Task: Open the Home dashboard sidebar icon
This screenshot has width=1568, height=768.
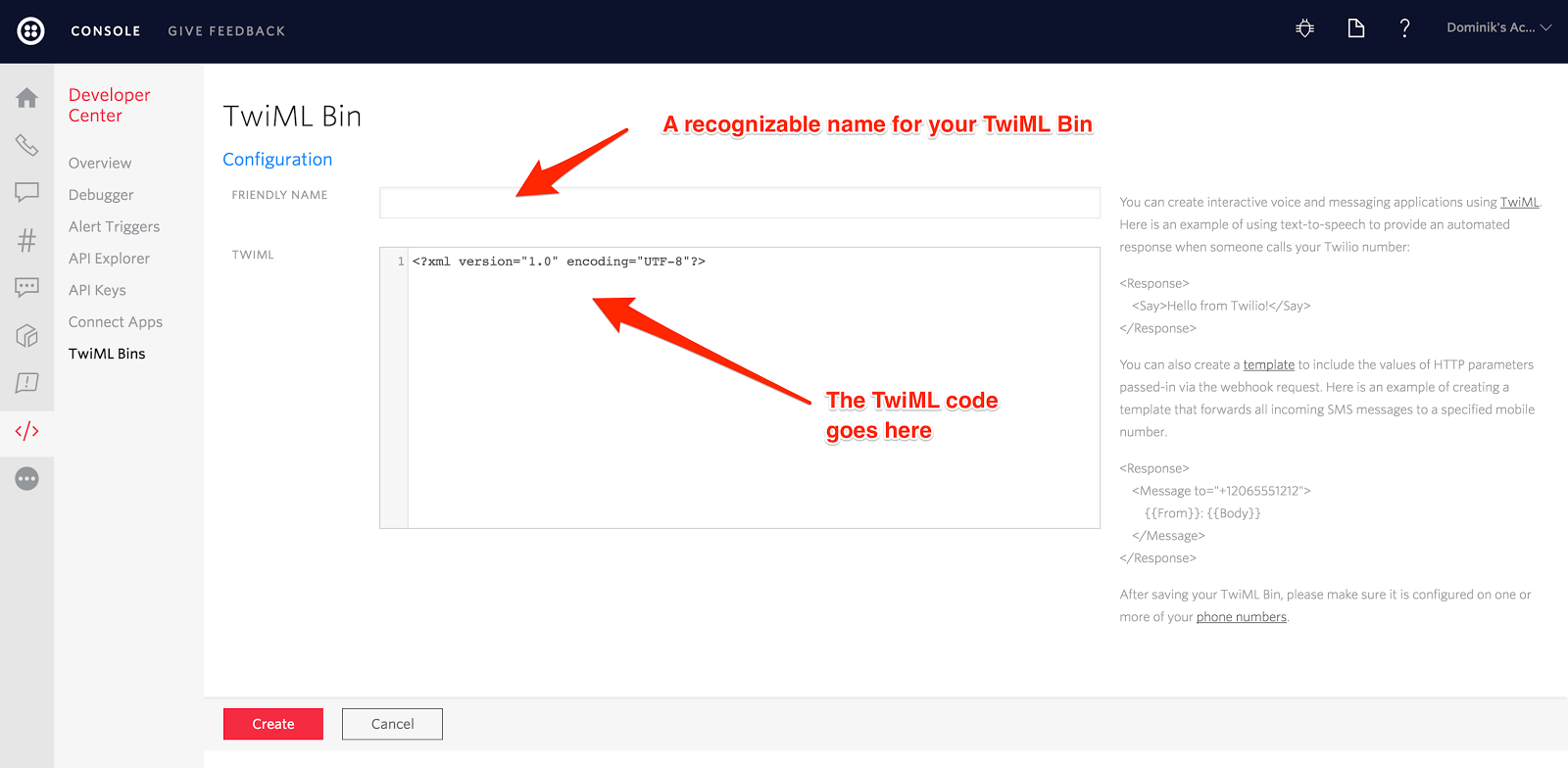Action: point(27,98)
